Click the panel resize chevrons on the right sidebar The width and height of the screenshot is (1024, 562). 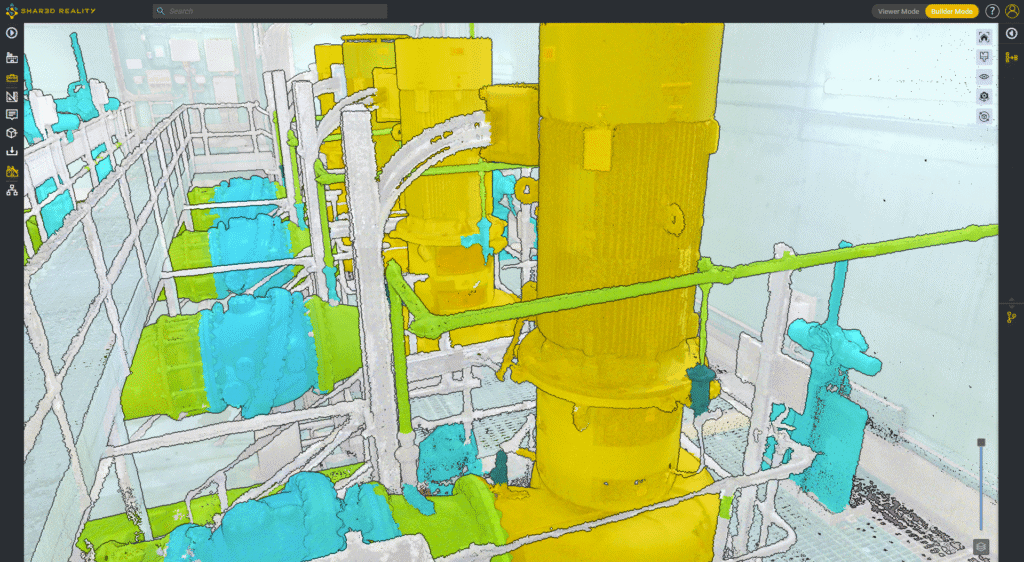tap(1011, 300)
